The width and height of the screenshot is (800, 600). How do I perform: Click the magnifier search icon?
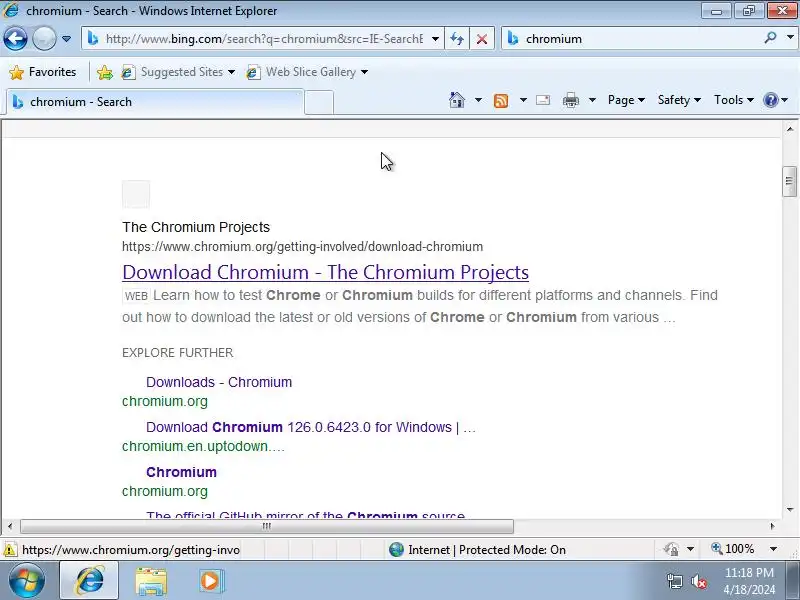[770, 38]
